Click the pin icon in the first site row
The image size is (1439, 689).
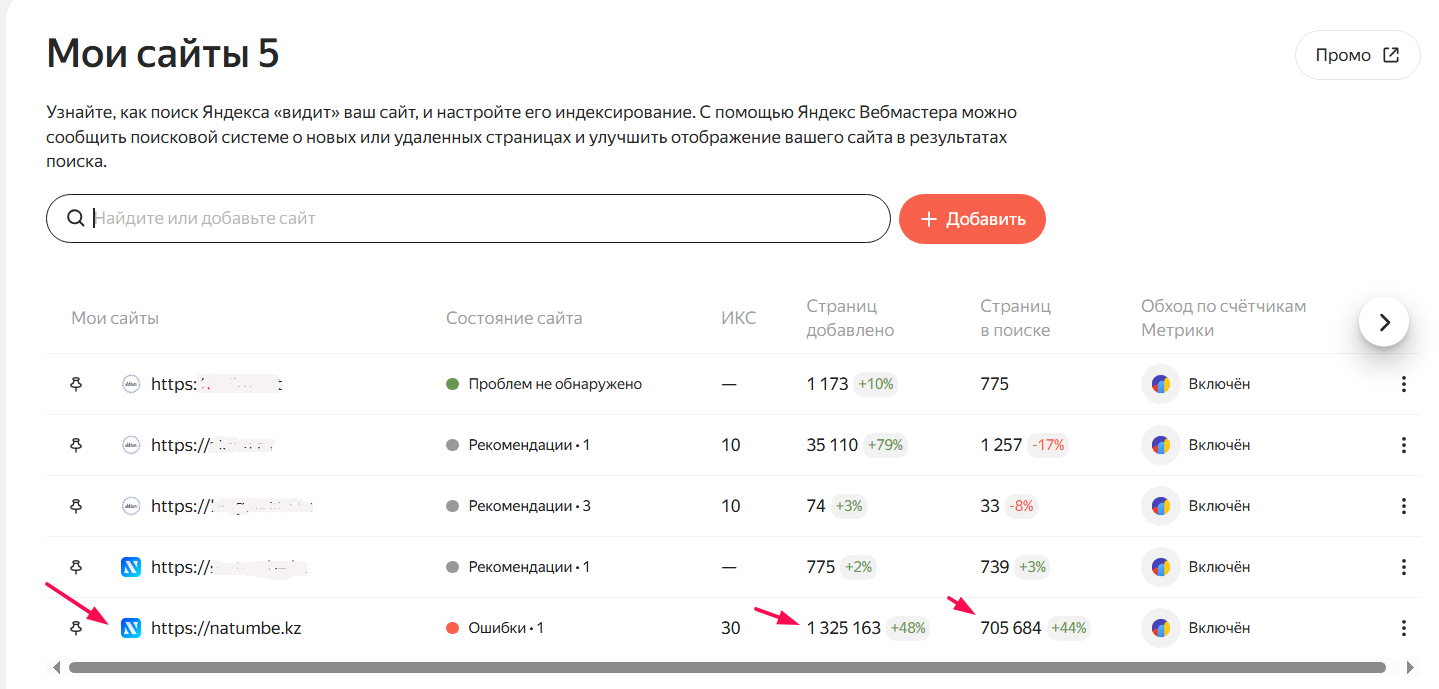pos(76,384)
